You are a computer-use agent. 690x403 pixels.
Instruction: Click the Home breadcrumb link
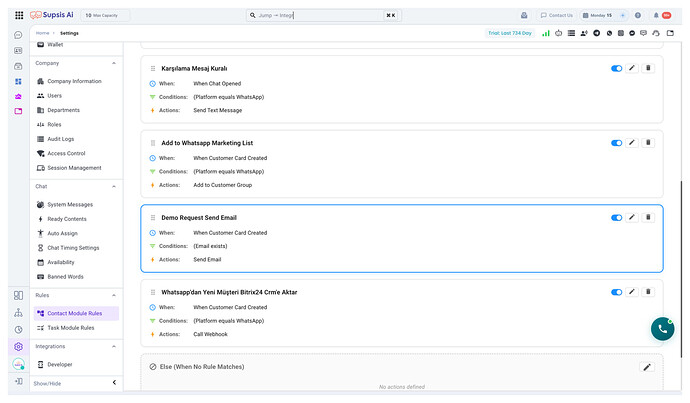[x=42, y=33]
